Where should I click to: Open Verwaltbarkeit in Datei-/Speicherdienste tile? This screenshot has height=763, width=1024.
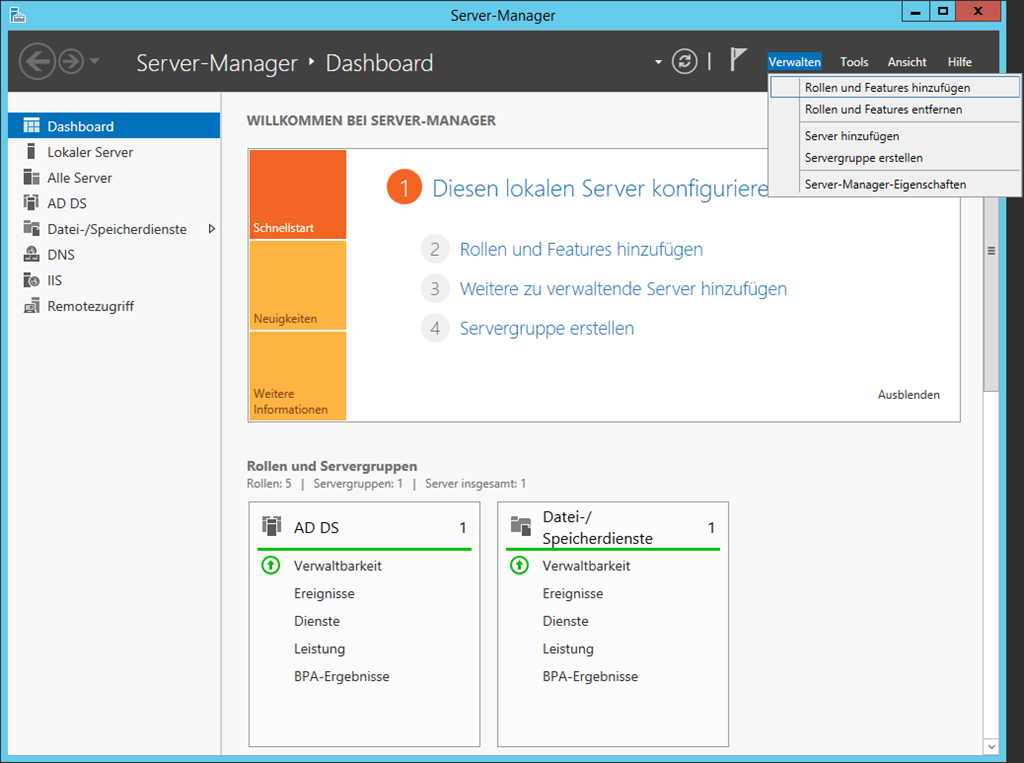[x=586, y=566]
